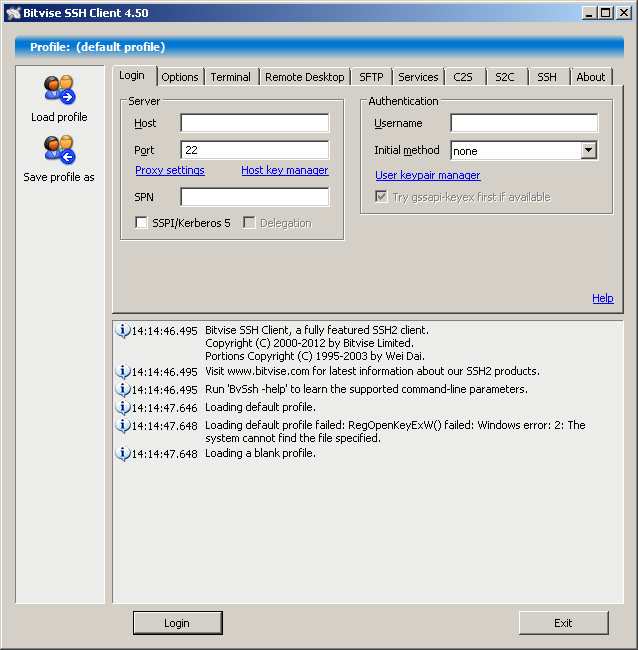Open the Remote Desktop tab
The image size is (638, 650).
tap(305, 77)
